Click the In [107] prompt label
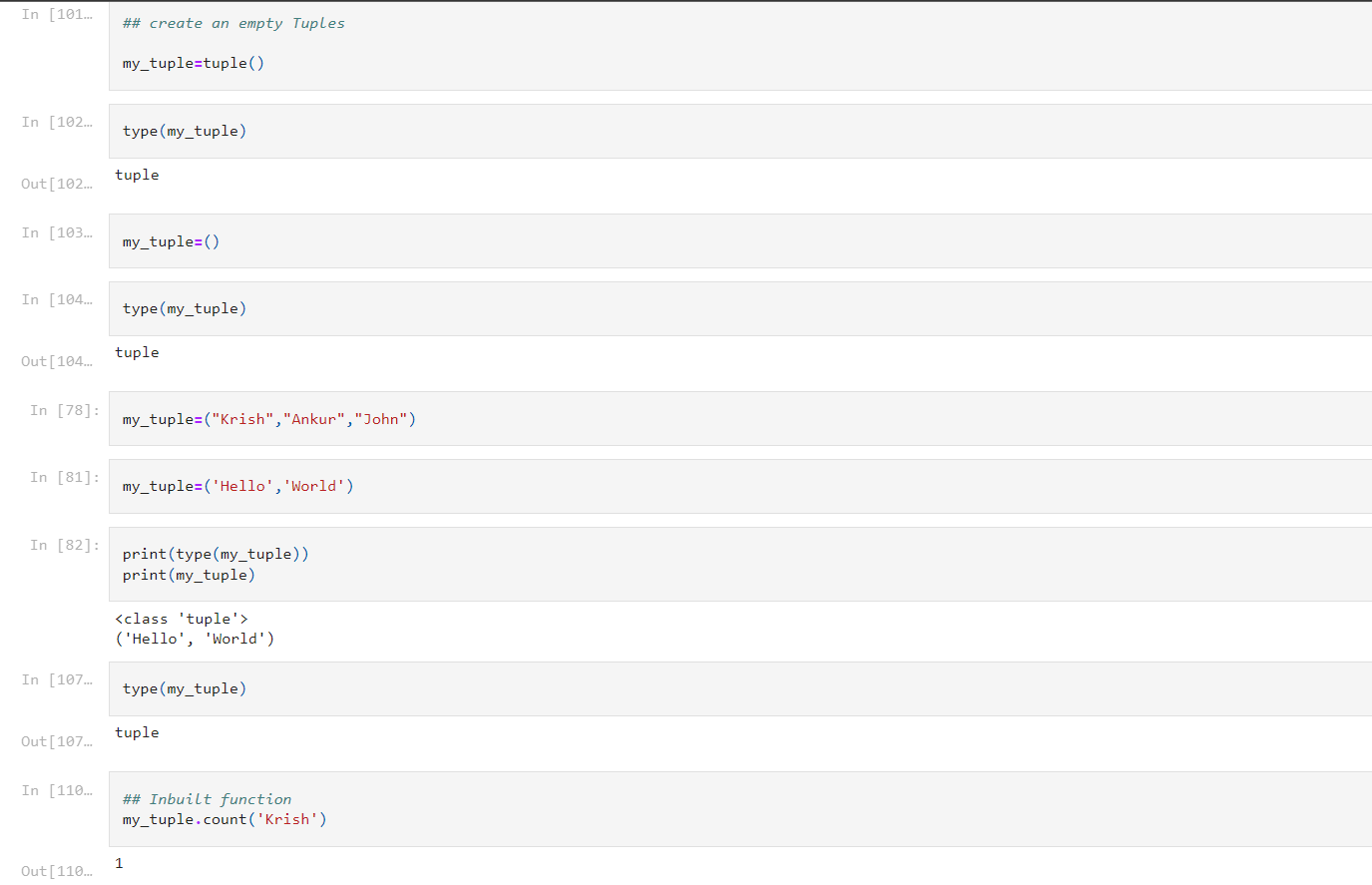 point(55,679)
